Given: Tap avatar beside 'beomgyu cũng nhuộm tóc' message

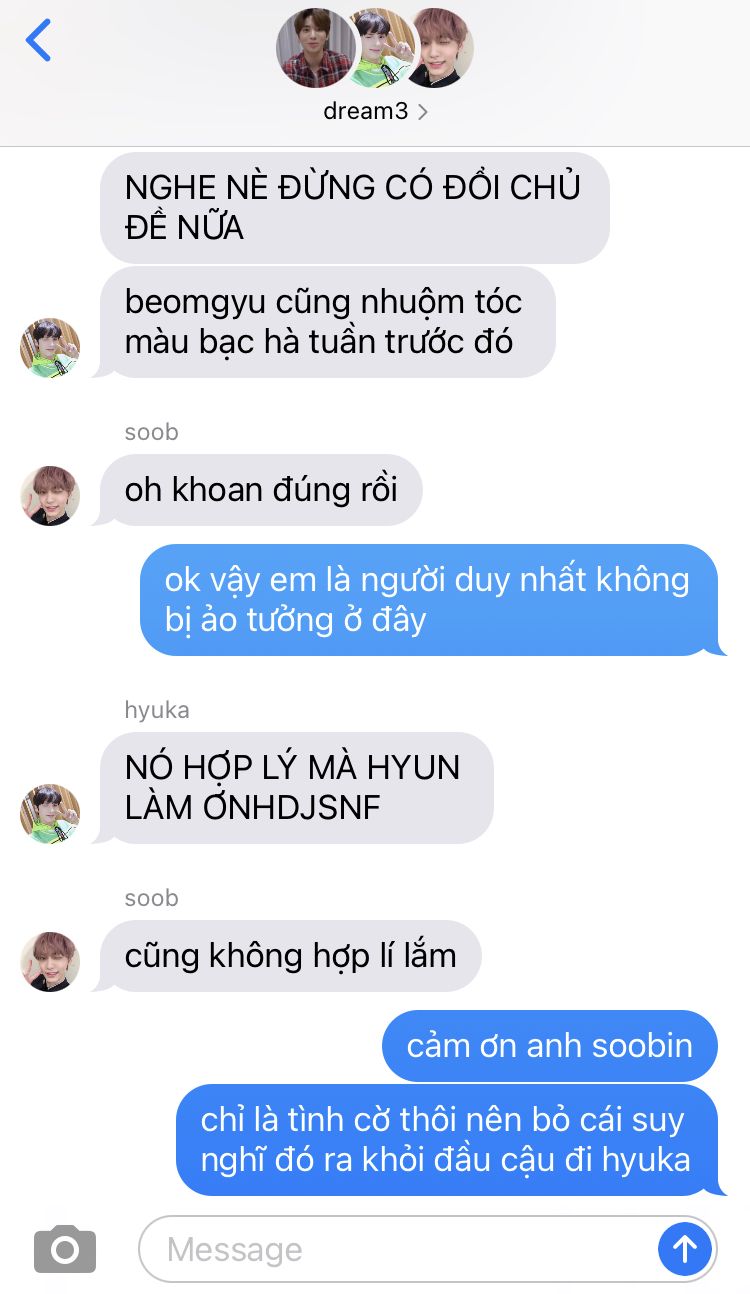Looking at the screenshot, I should (x=50, y=348).
